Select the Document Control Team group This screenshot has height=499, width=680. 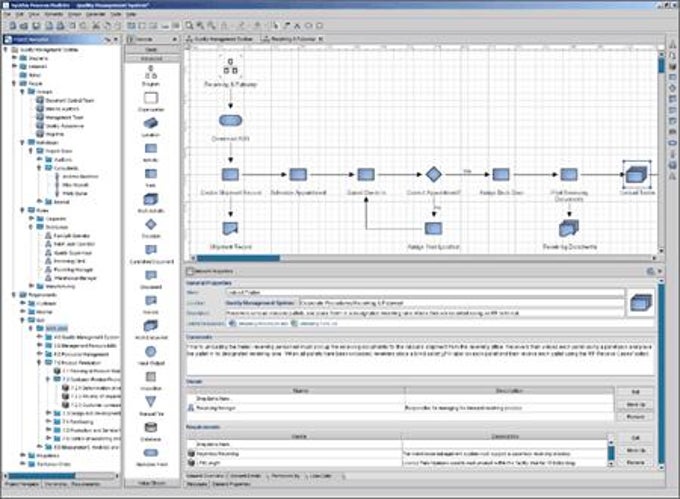click(65, 100)
